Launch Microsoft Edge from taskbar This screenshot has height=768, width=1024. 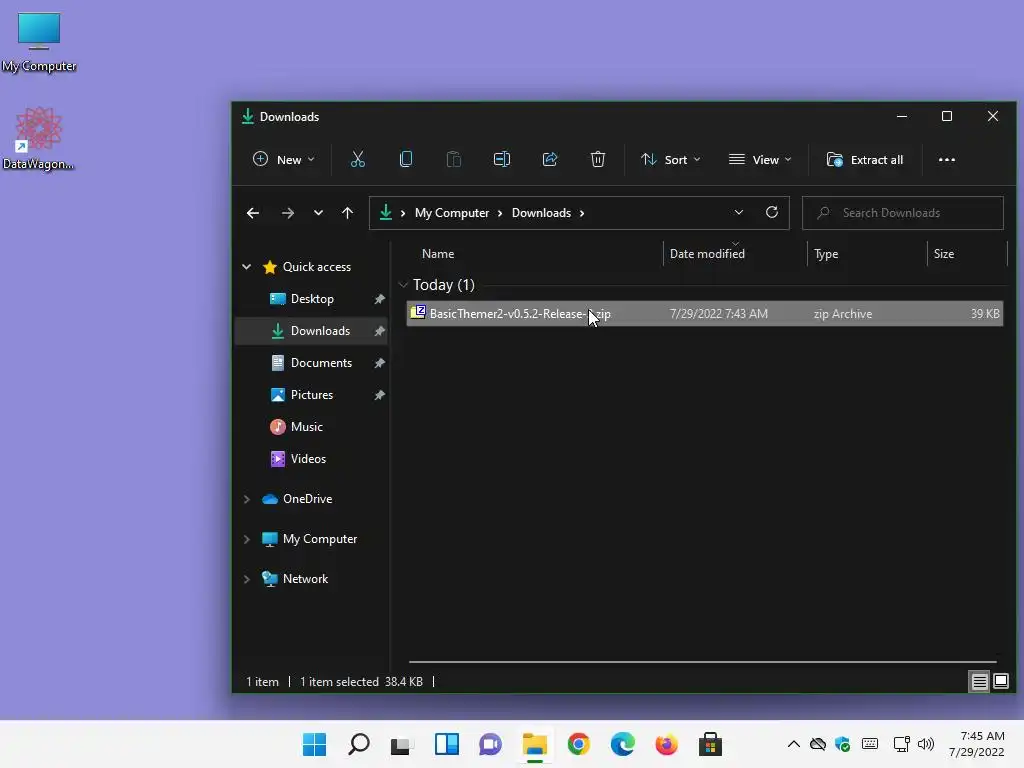pos(622,744)
